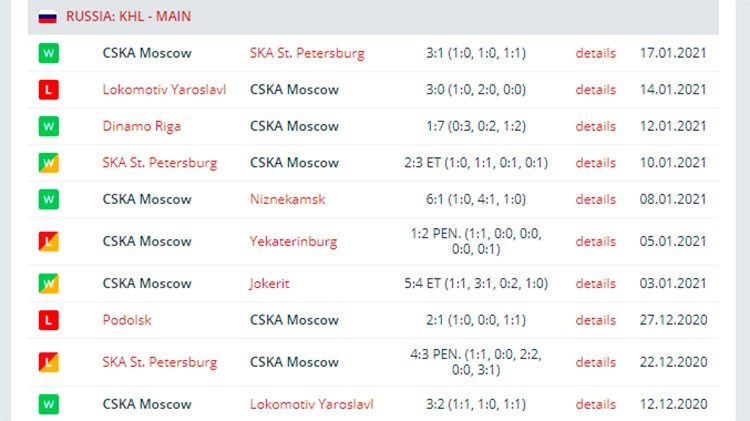
Task: Click the penalty L badge on Yekaterinburg row
Action: coord(49,242)
